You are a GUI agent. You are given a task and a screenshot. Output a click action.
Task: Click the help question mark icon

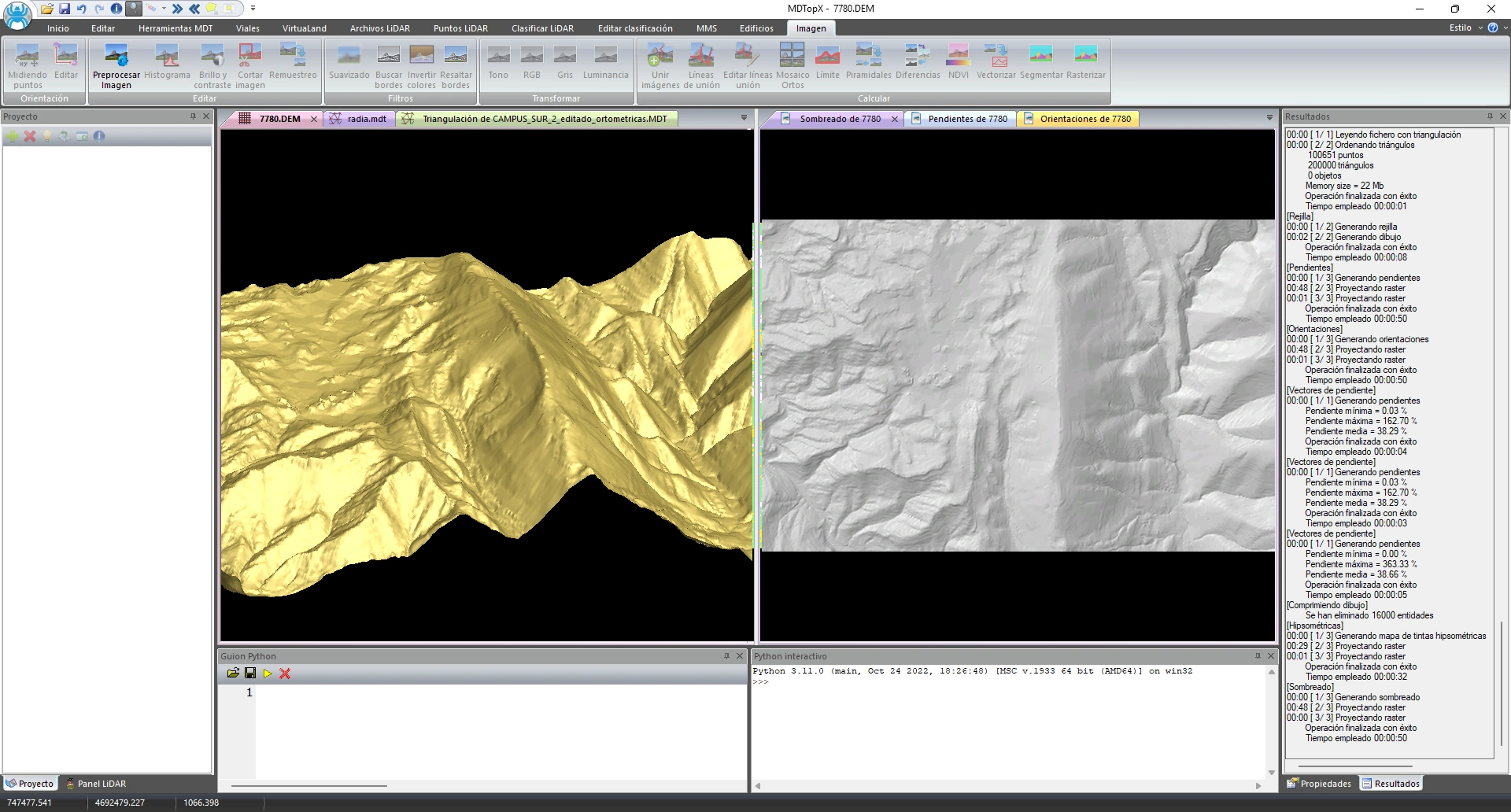(1492, 28)
